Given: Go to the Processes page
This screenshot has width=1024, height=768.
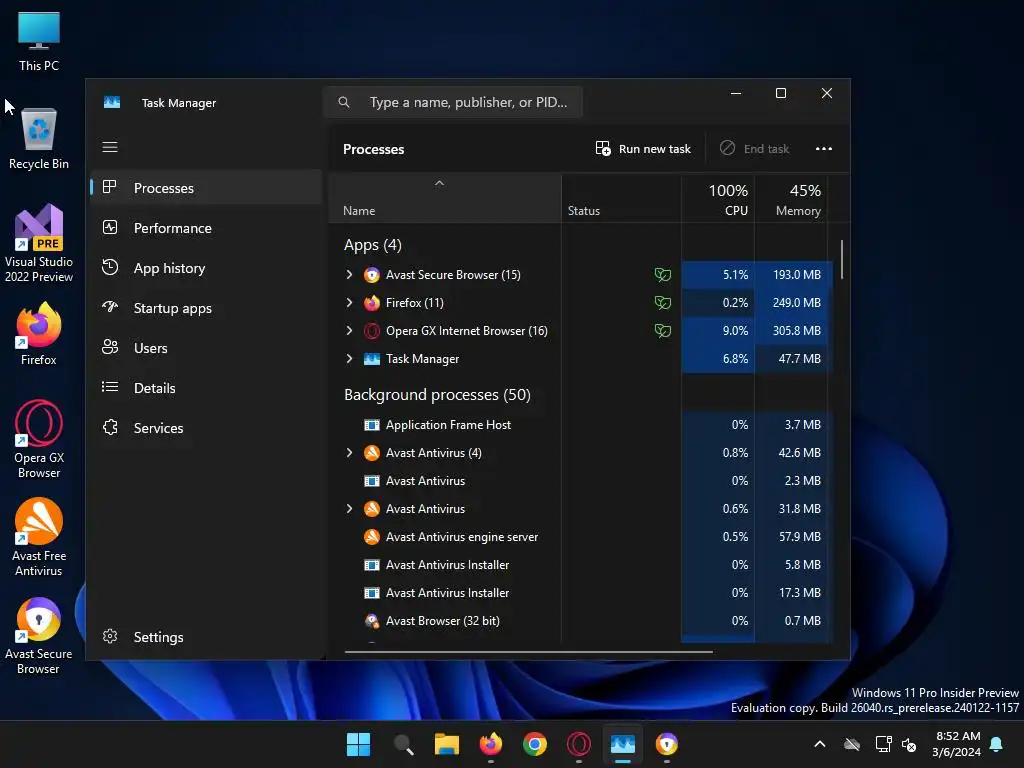Looking at the screenshot, I should click(x=206, y=188).
